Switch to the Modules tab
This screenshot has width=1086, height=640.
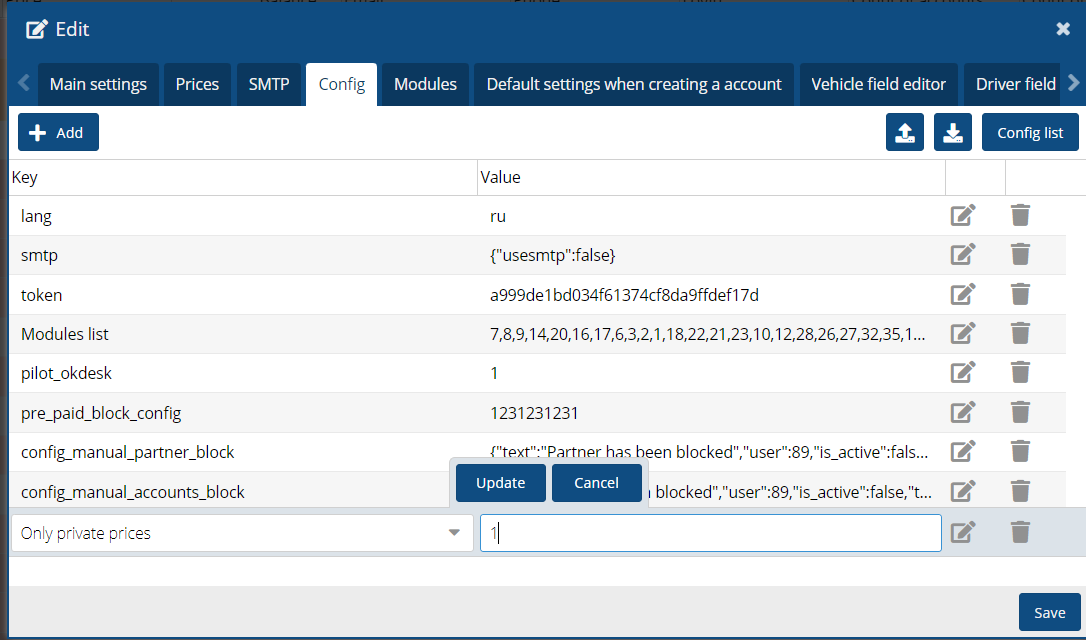pyautogui.click(x=425, y=84)
